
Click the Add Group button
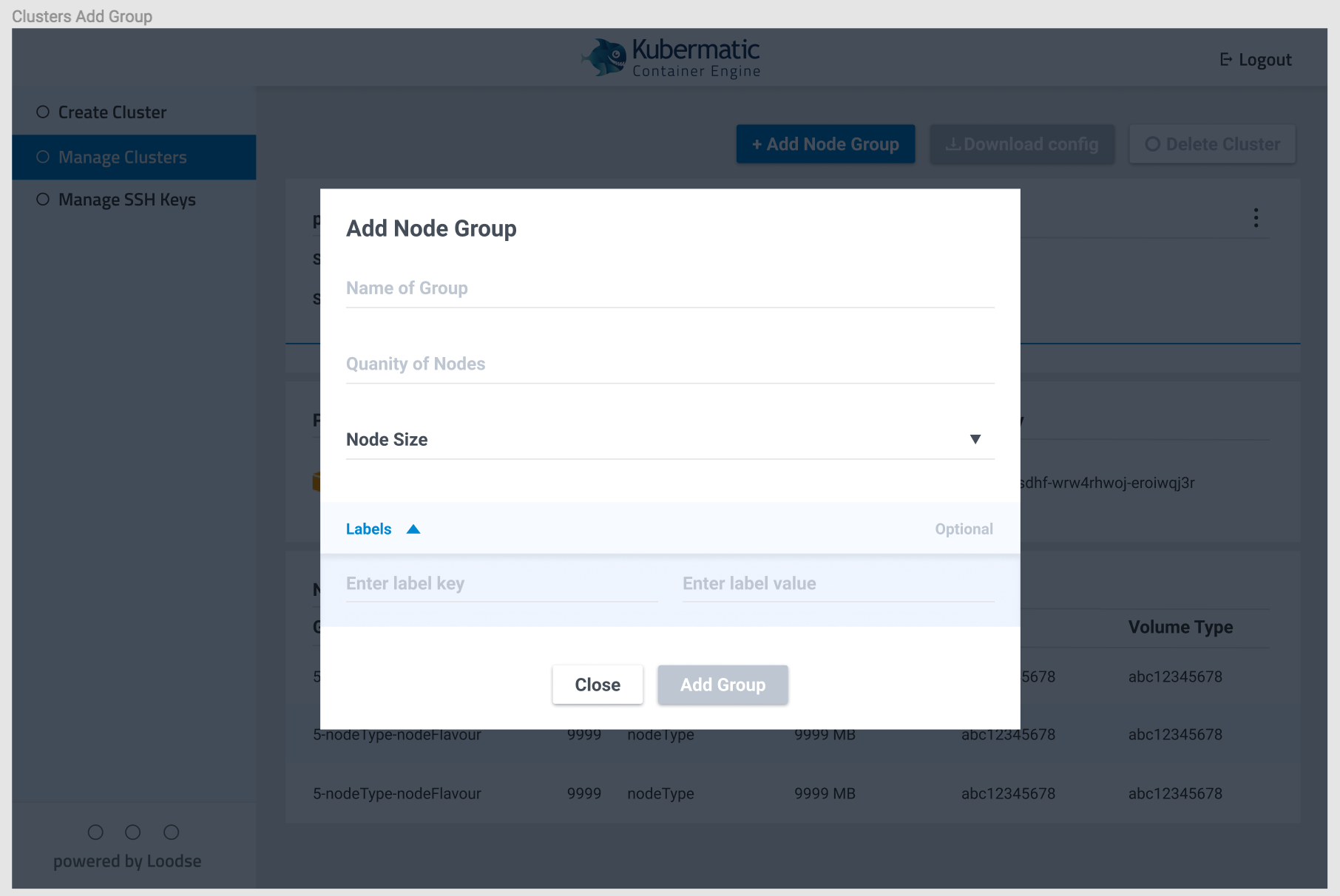click(723, 685)
